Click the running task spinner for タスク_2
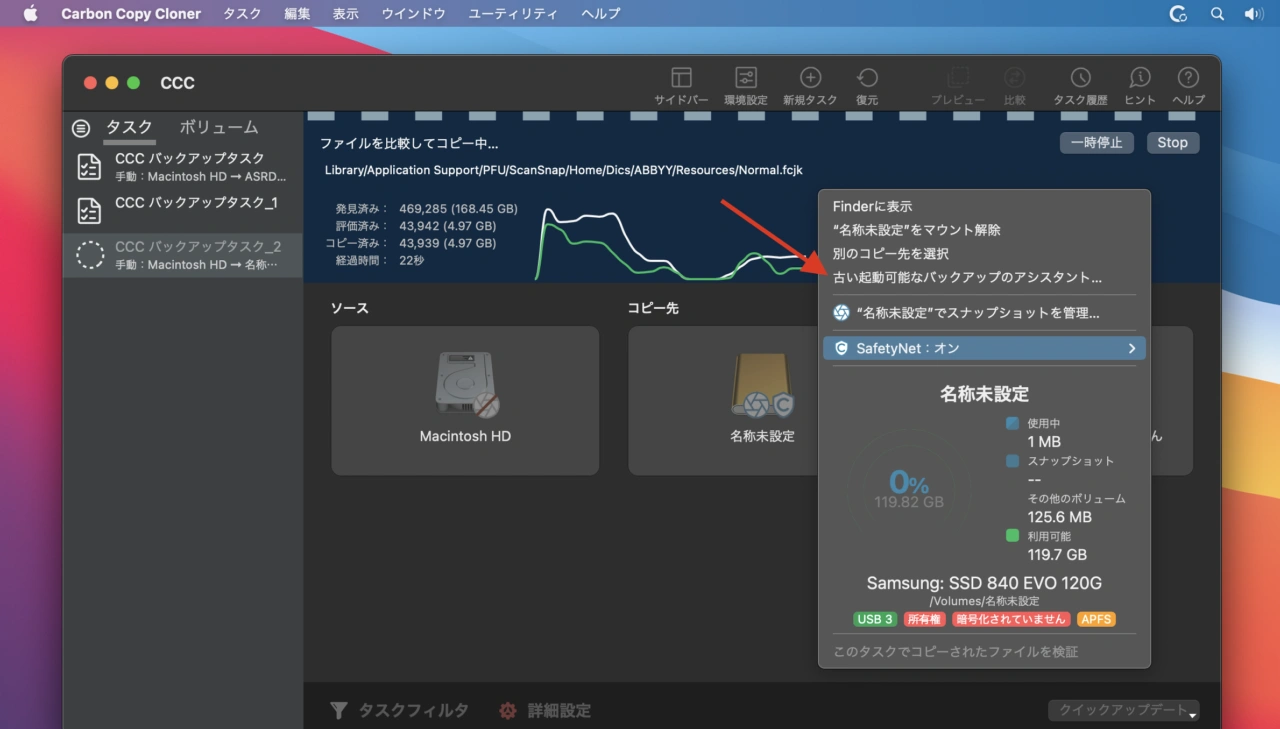Screen dimensions: 1280x729 (90, 255)
